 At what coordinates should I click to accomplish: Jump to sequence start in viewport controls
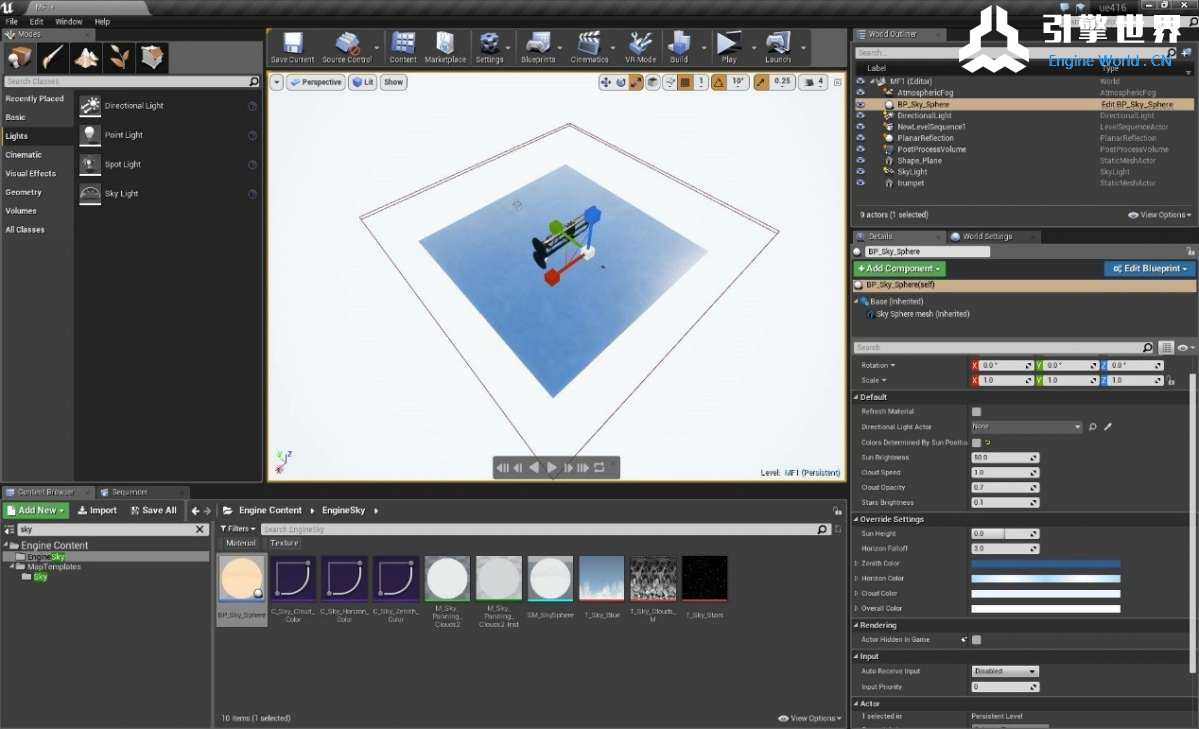point(502,467)
